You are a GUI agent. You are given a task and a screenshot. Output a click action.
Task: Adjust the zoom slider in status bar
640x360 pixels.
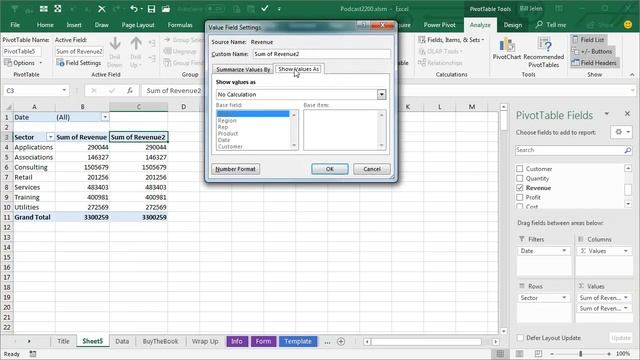(x=580, y=354)
